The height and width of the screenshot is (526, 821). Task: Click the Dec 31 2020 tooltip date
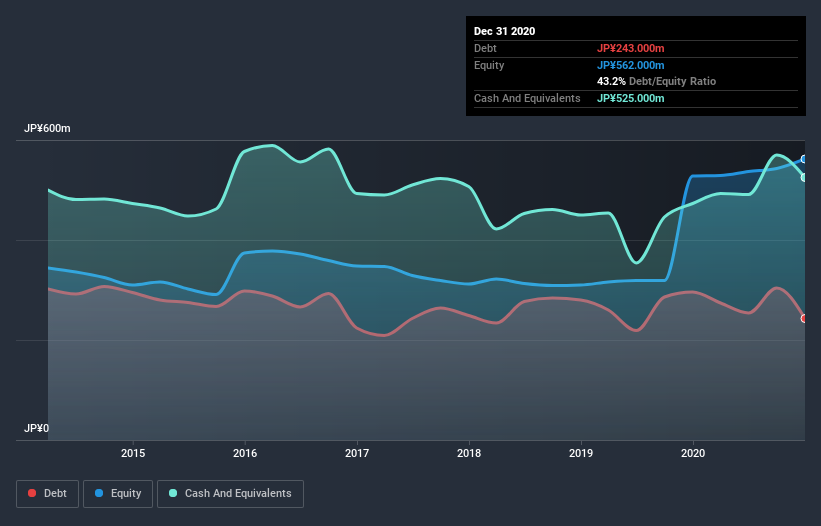tap(504, 31)
